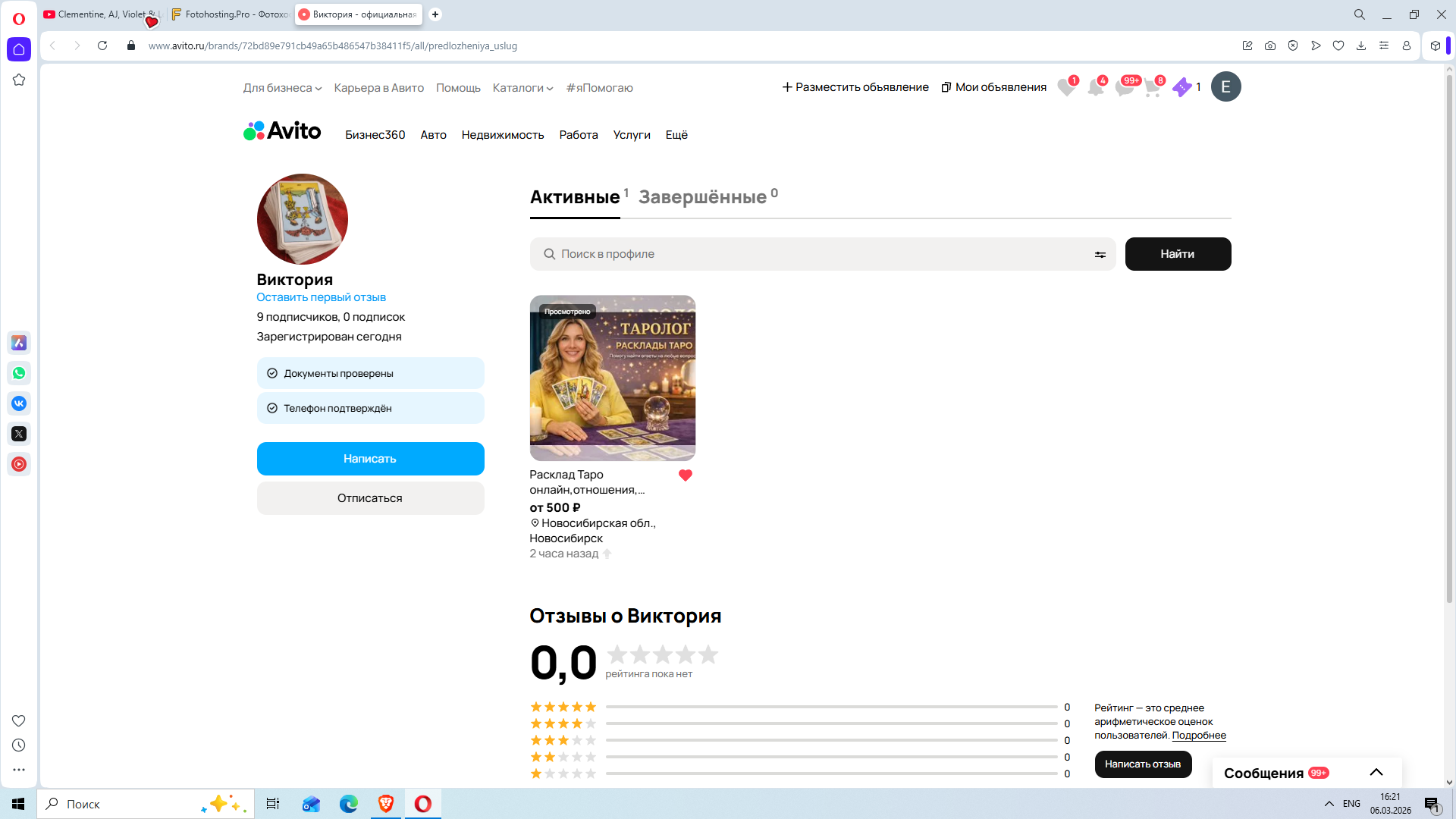This screenshot has width=1456, height=819.
Task: Open favorites heart icon in Avito header
Action: [x=1066, y=88]
